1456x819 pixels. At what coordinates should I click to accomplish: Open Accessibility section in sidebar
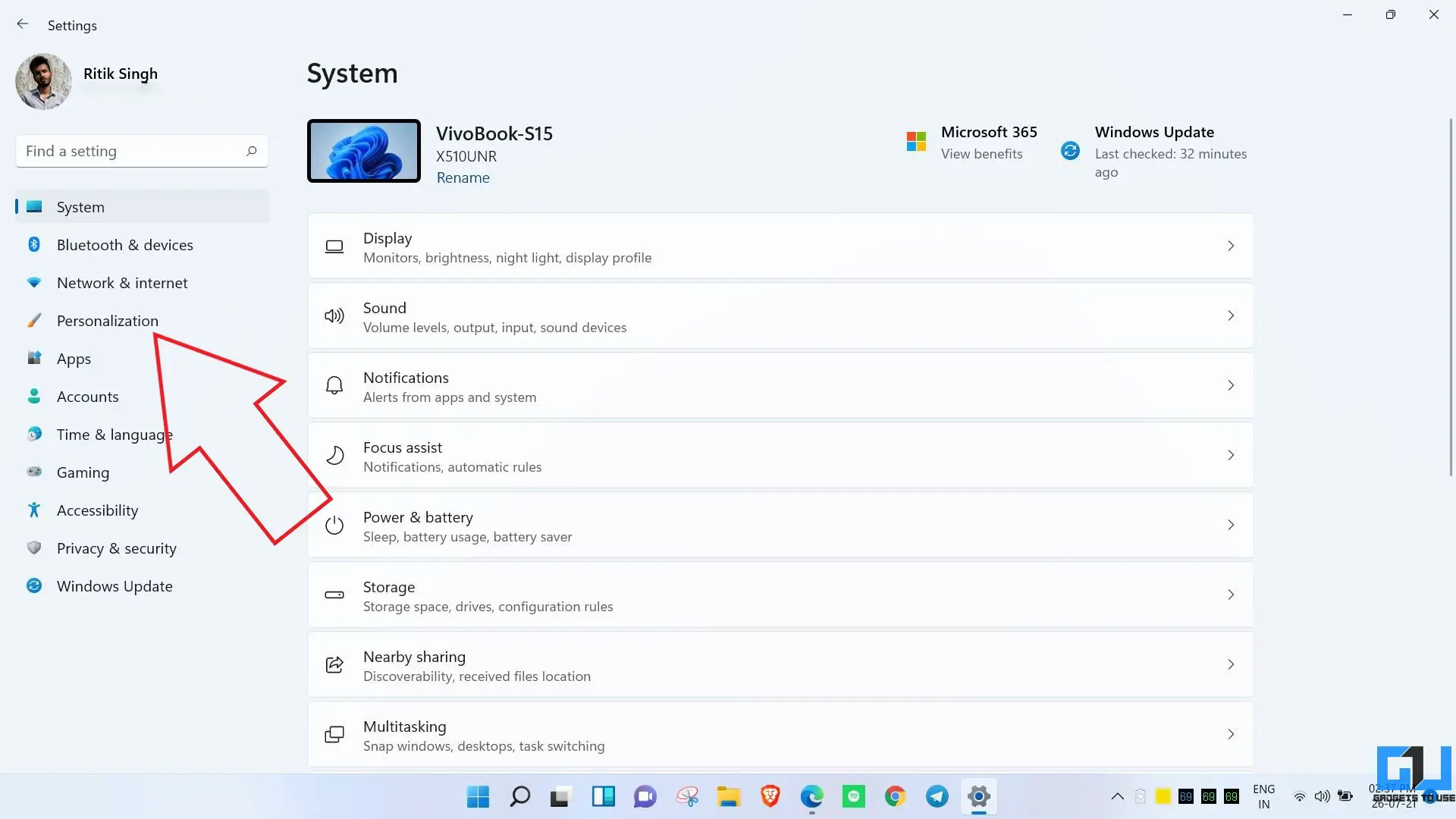[x=142, y=510]
